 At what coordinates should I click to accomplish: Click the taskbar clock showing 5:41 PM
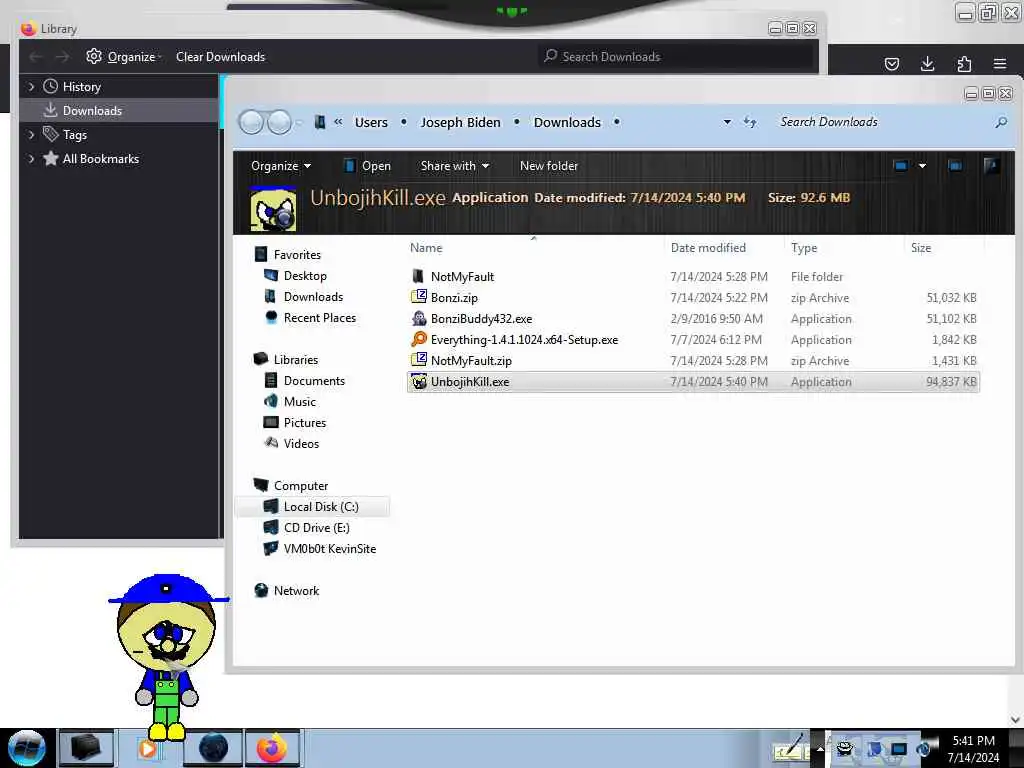973,749
